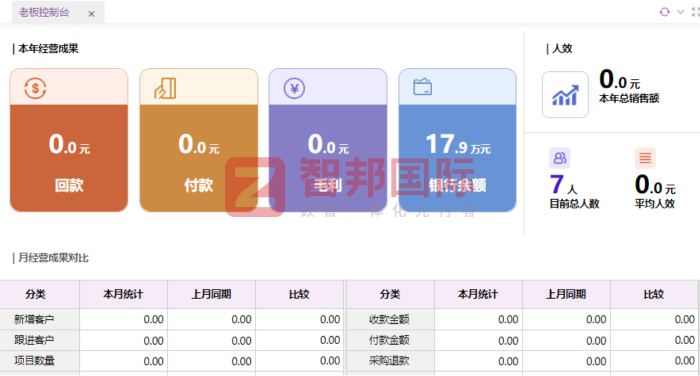
Task: Click the 本年总销售额 growth chart icon
Action: (565, 95)
